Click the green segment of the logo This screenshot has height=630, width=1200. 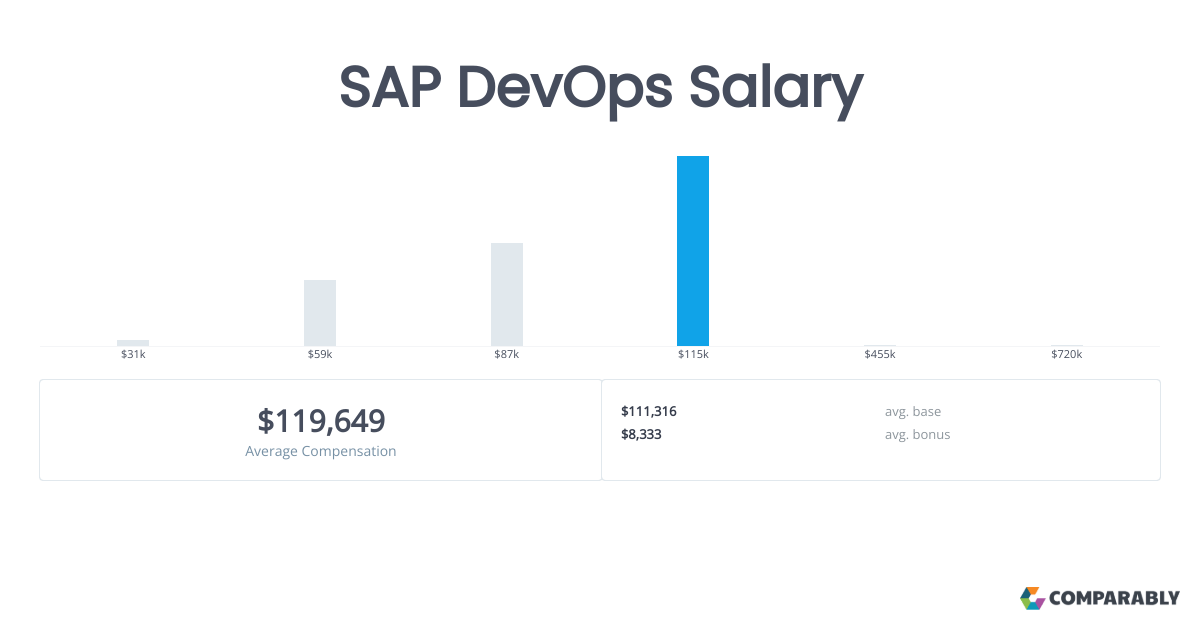1025,602
